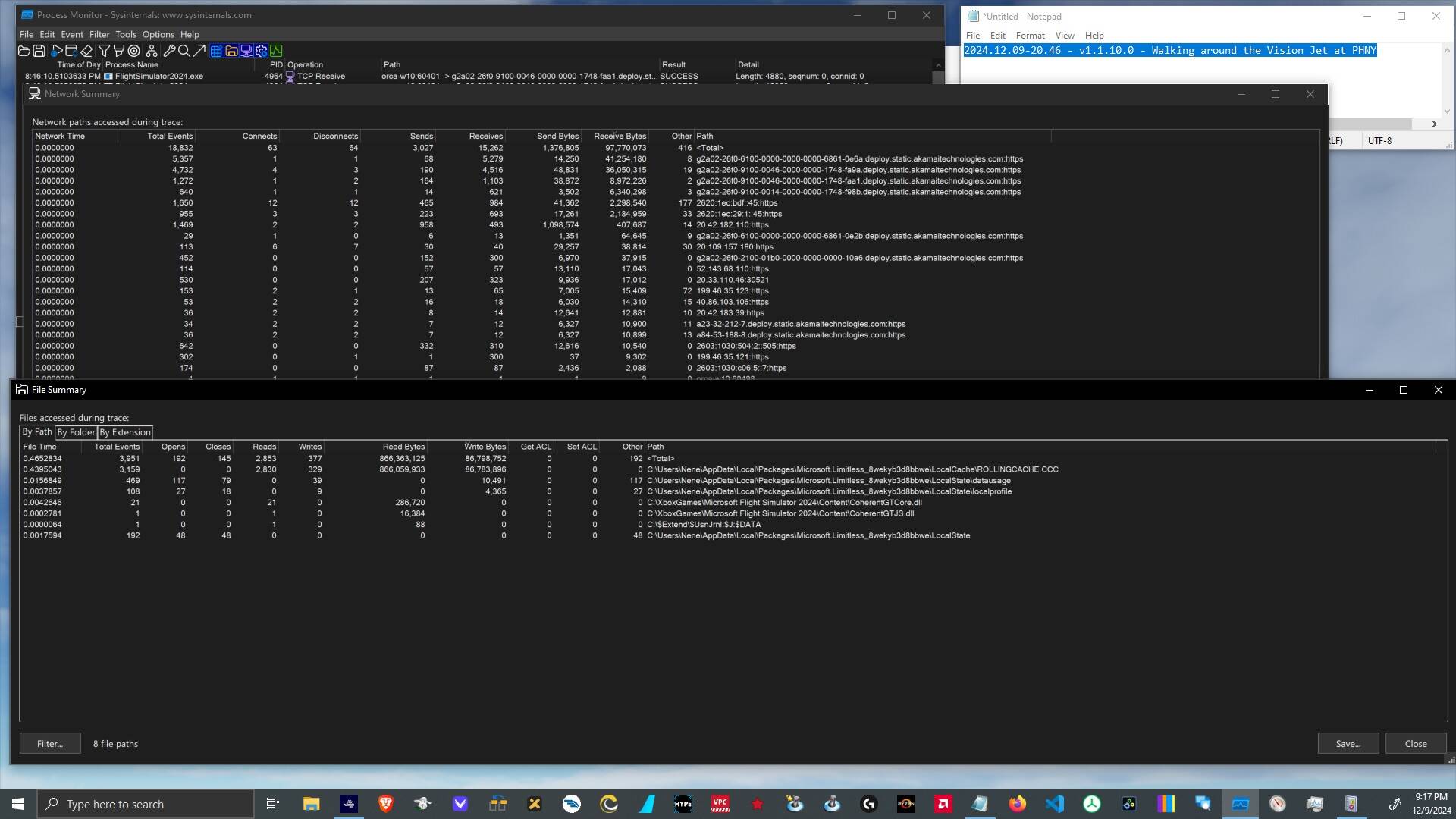Click the Find magnifier icon in toolbar
The width and height of the screenshot is (1456, 819).
click(184, 51)
